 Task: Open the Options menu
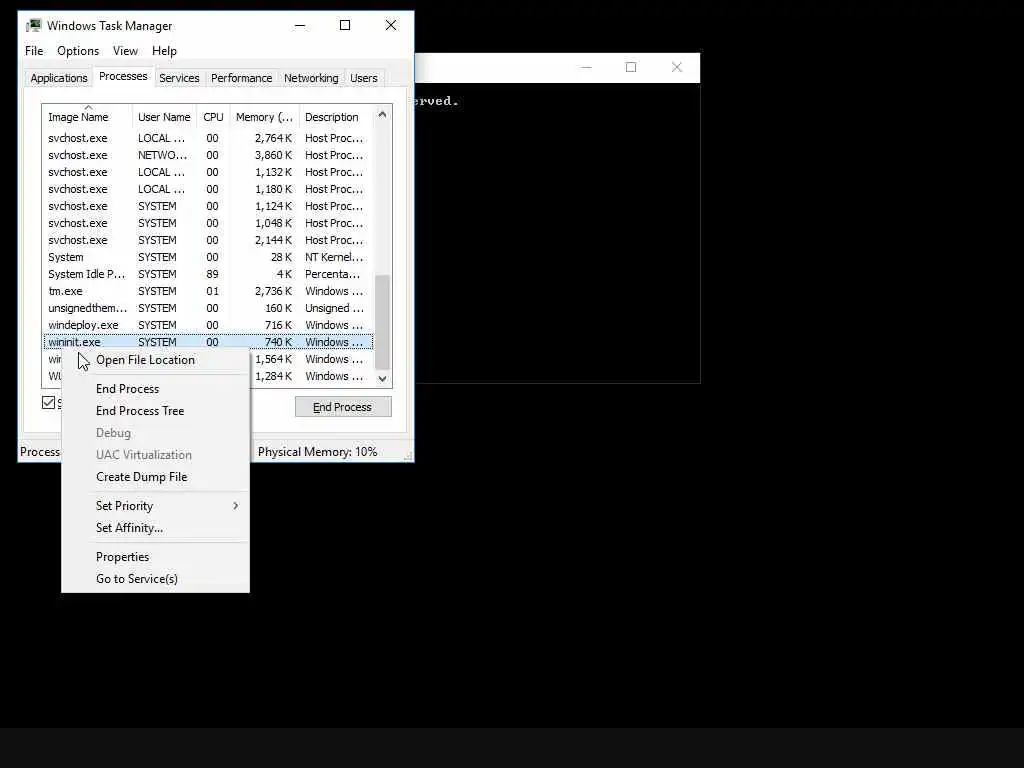78,51
